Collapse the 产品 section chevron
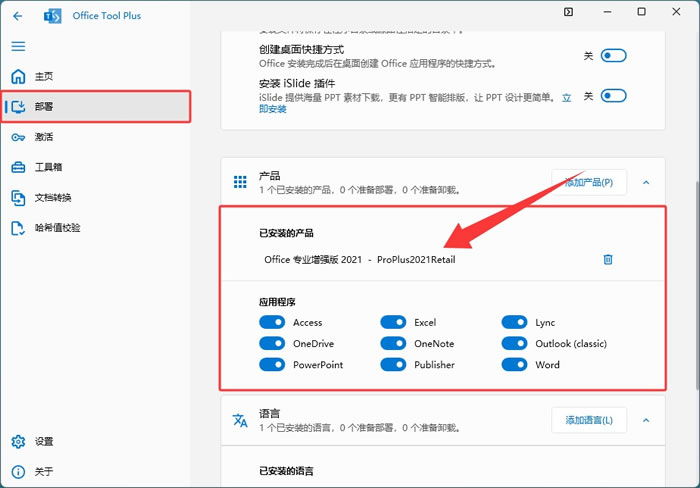The image size is (700, 488). (646, 182)
